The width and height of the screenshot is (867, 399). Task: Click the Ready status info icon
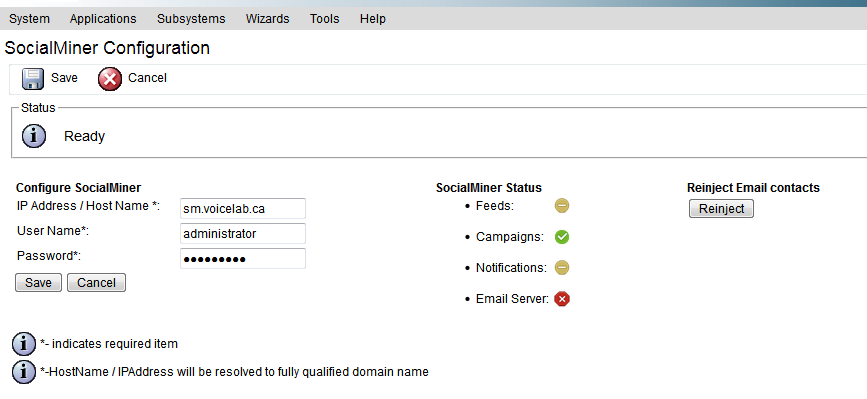[x=34, y=136]
